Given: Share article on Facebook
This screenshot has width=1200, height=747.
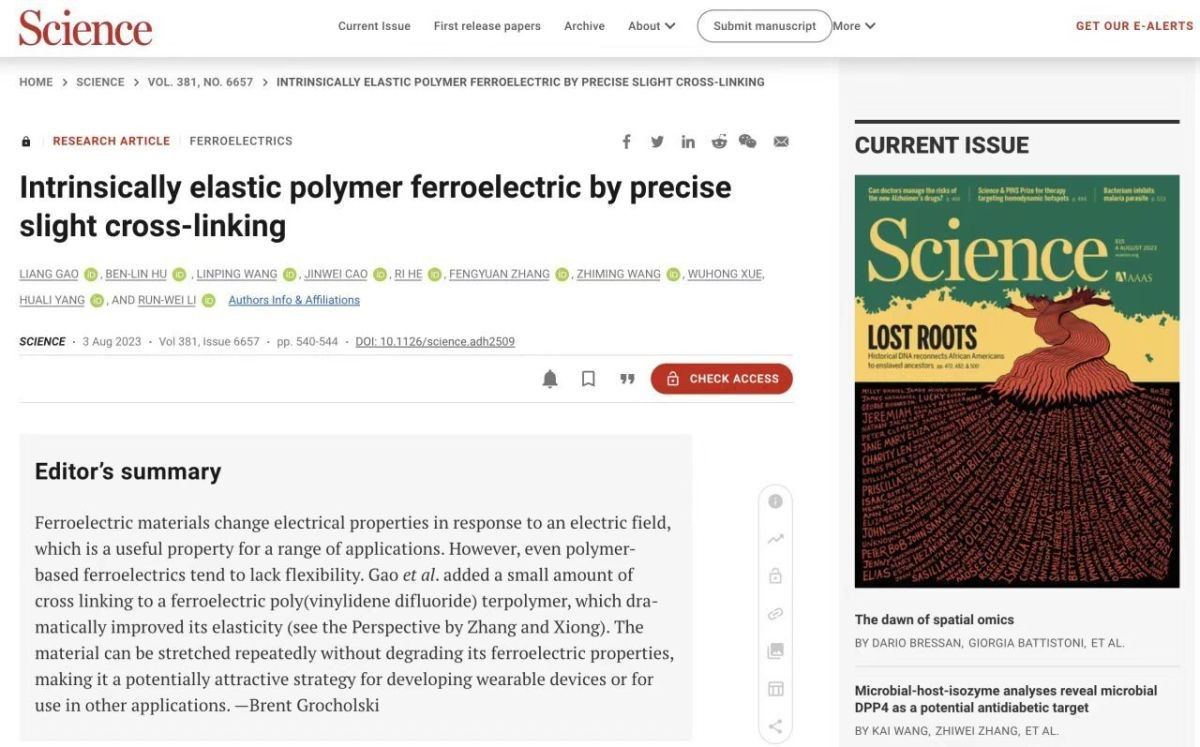Looking at the screenshot, I should (x=627, y=142).
